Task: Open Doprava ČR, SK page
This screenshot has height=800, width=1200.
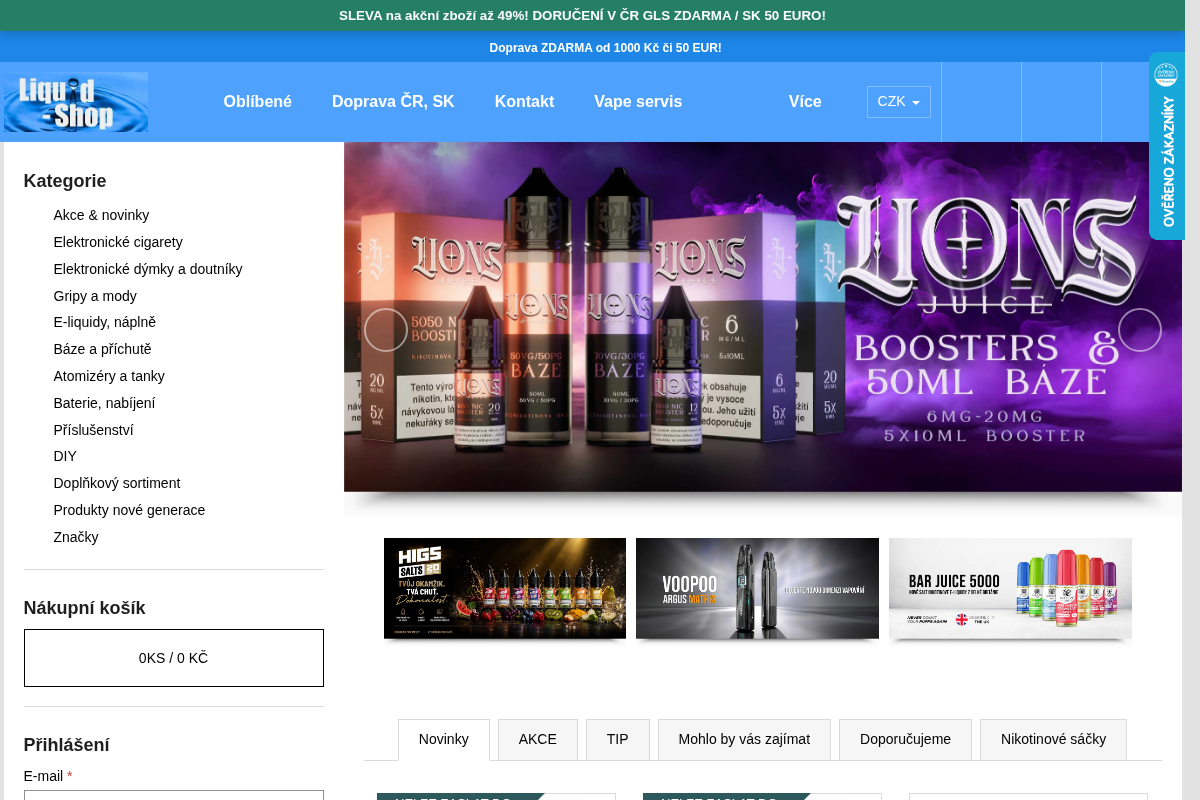Action: click(393, 102)
